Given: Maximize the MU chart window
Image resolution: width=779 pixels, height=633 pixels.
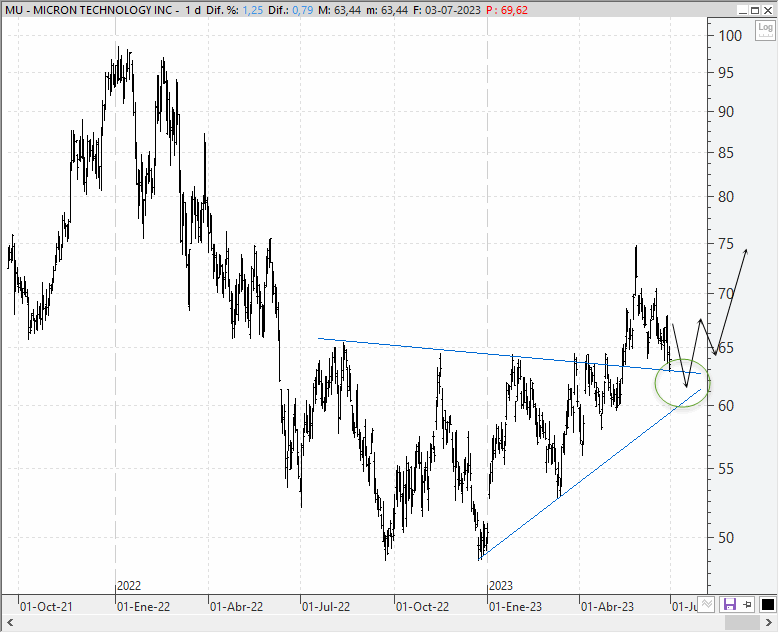Looking at the screenshot, I should pyautogui.click(x=755, y=10).
